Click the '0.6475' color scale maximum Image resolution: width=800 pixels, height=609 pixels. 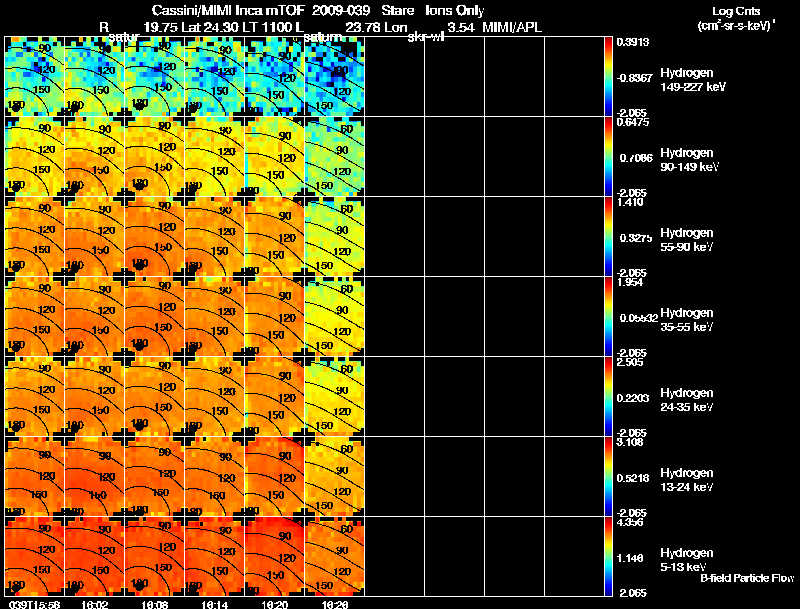pyautogui.click(x=633, y=122)
